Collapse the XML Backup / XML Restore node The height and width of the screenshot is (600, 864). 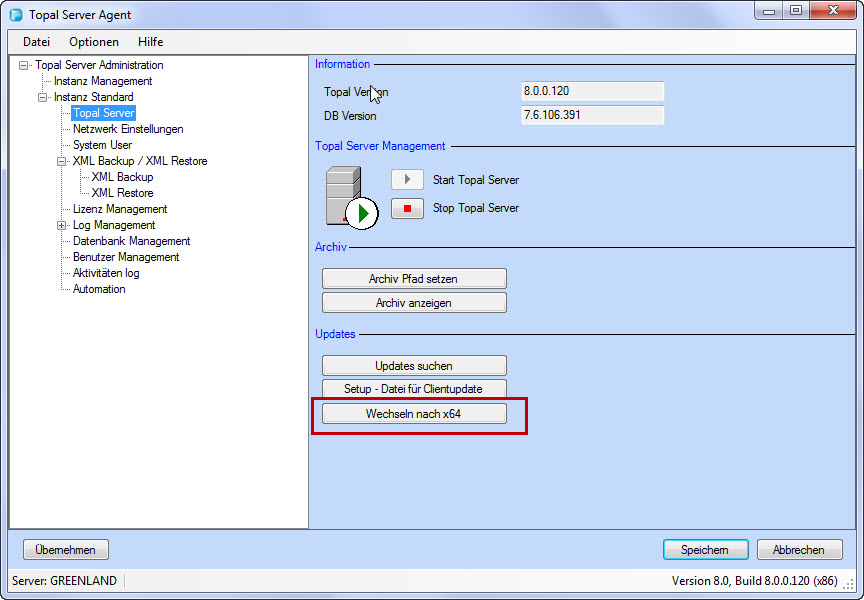[62, 161]
